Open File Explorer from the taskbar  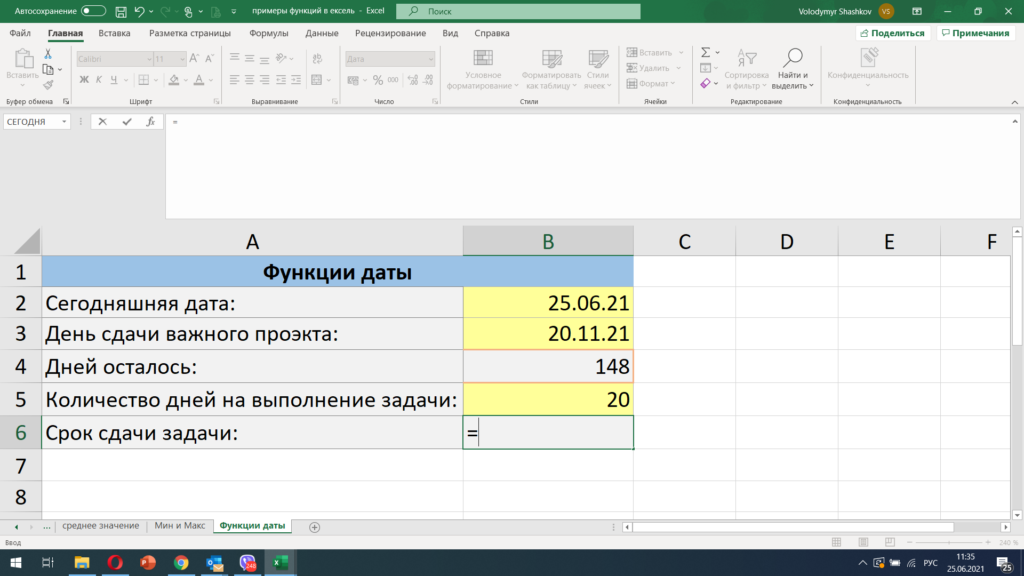82,562
